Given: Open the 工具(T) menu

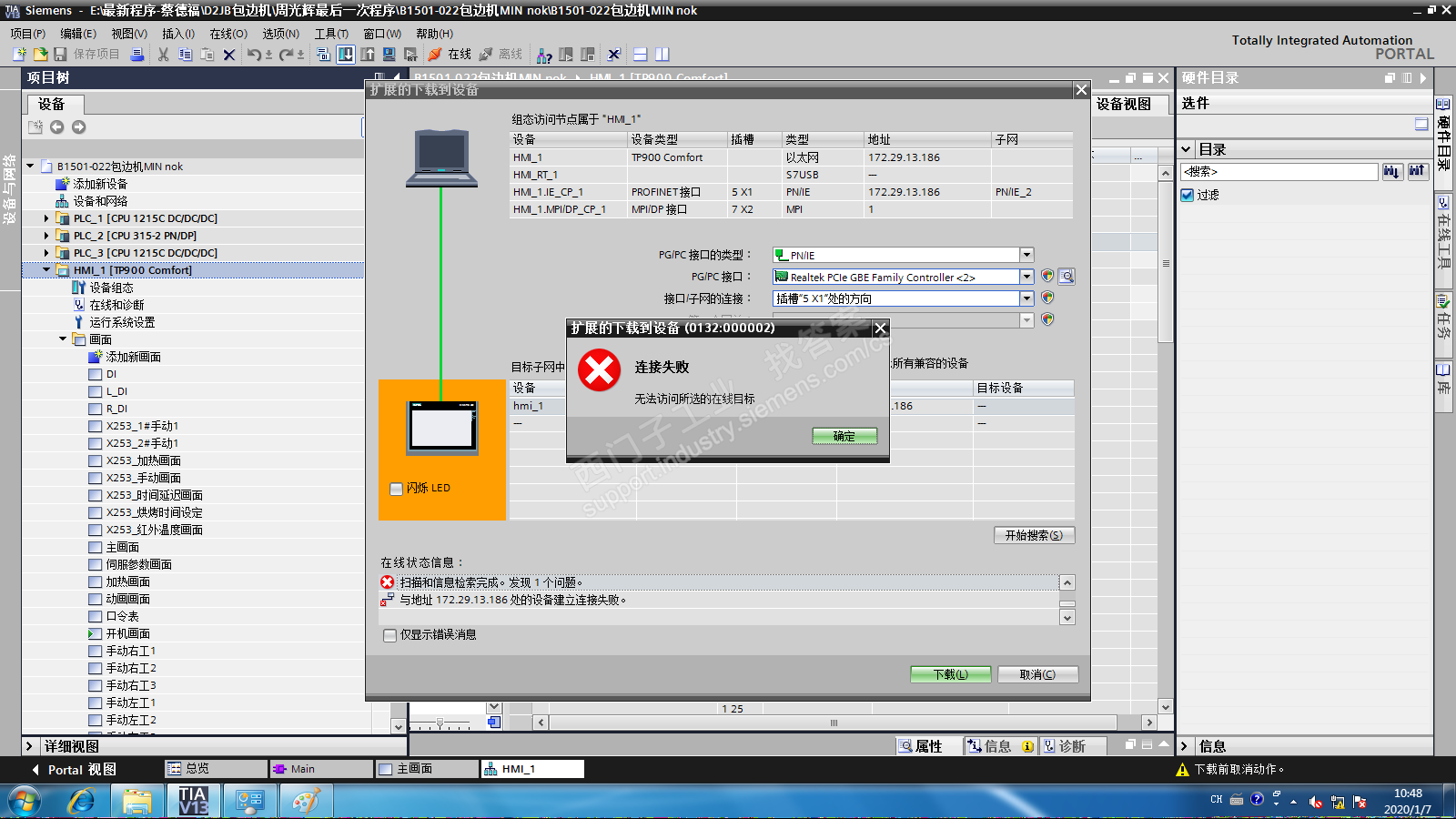Looking at the screenshot, I should pos(331,34).
